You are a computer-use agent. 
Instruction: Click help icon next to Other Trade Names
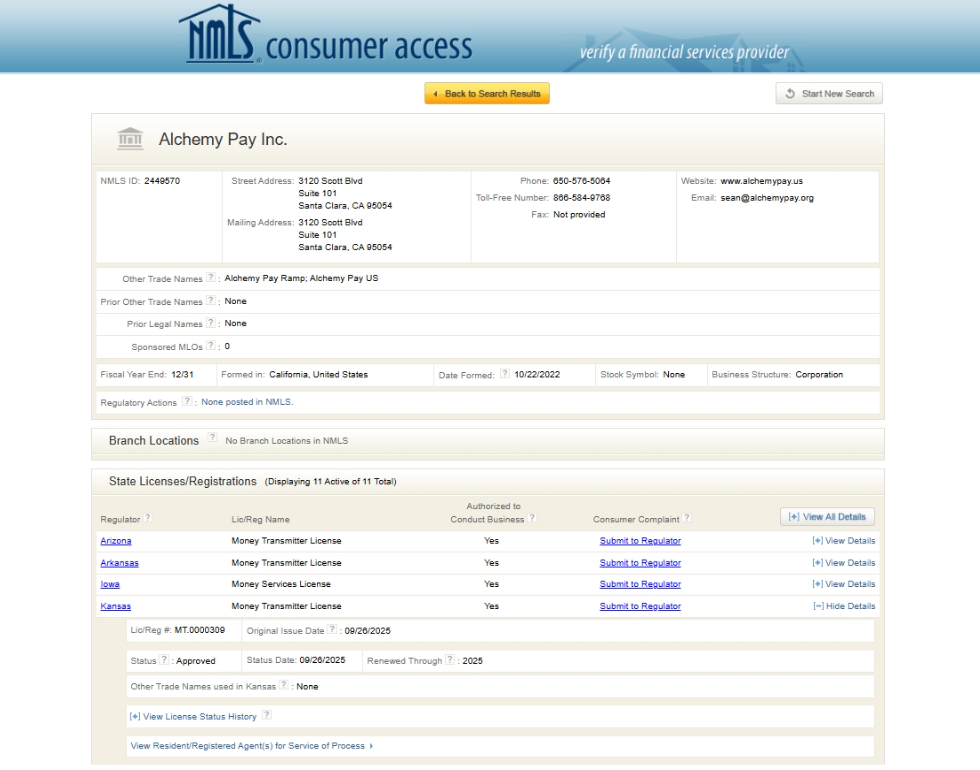211,277
